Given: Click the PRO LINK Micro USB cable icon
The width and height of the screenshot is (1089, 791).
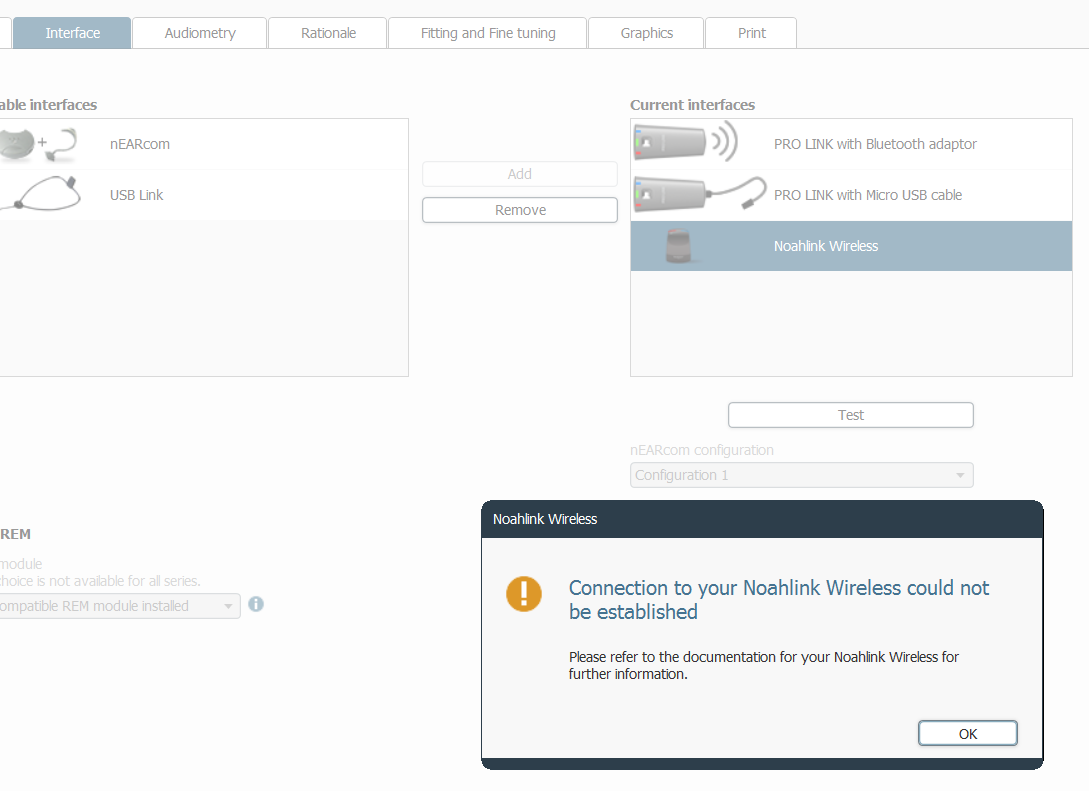Looking at the screenshot, I should click(700, 194).
